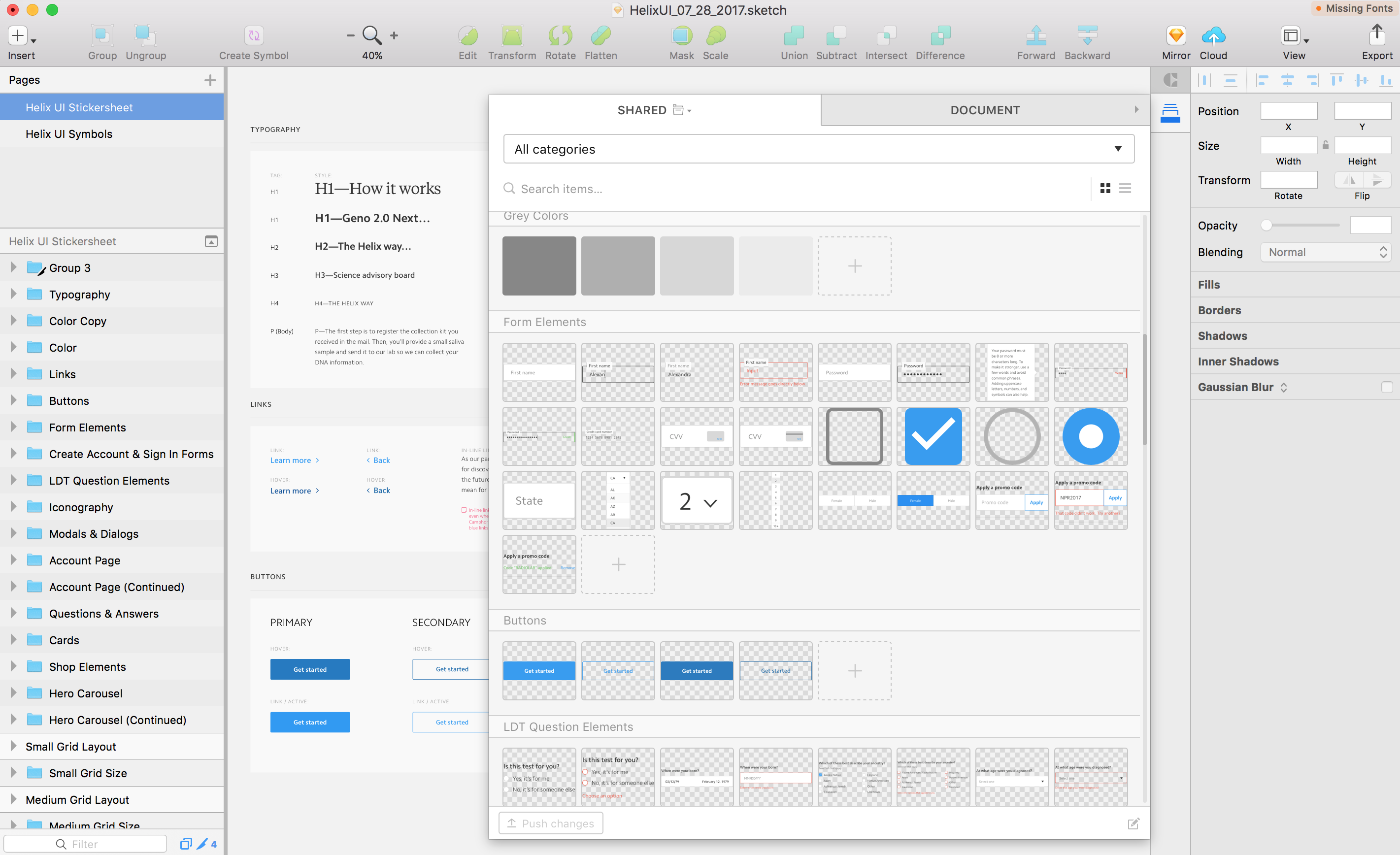The image size is (1400, 855).
Task: Select the filled blue radio symbol
Action: pos(1090,436)
